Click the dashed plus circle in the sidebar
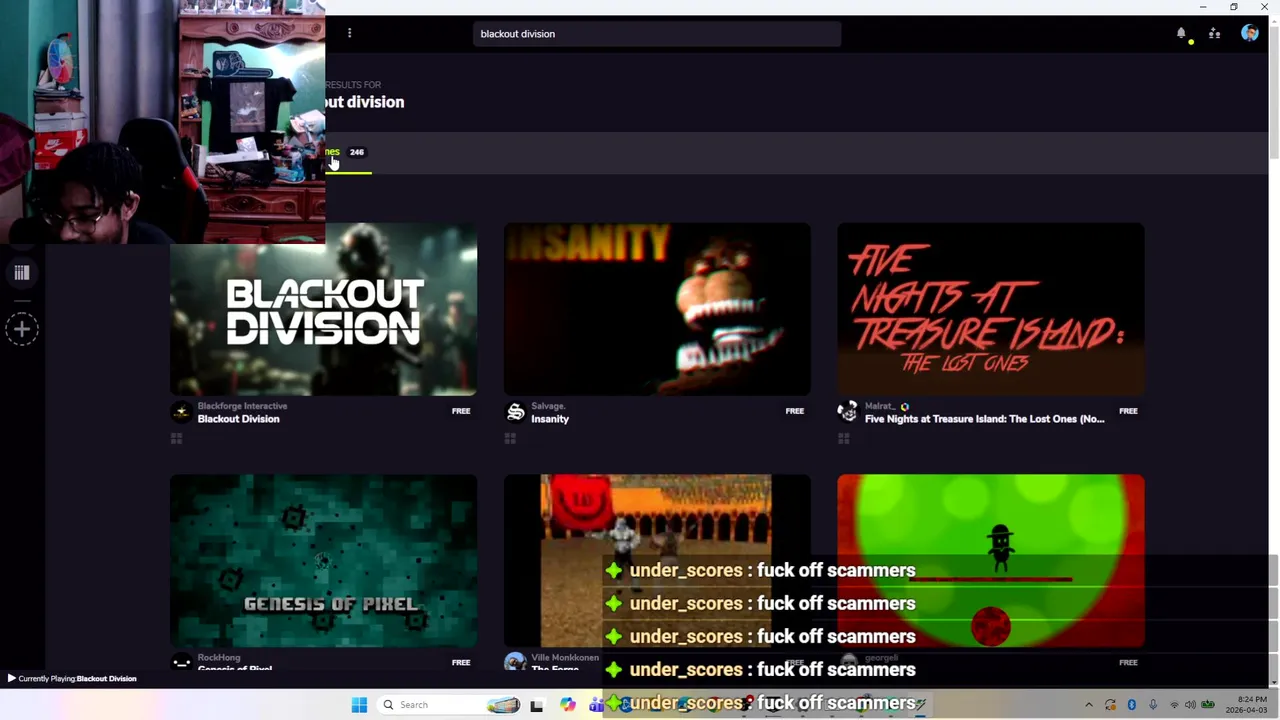This screenshot has height=720, width=1280. point(22,329)
